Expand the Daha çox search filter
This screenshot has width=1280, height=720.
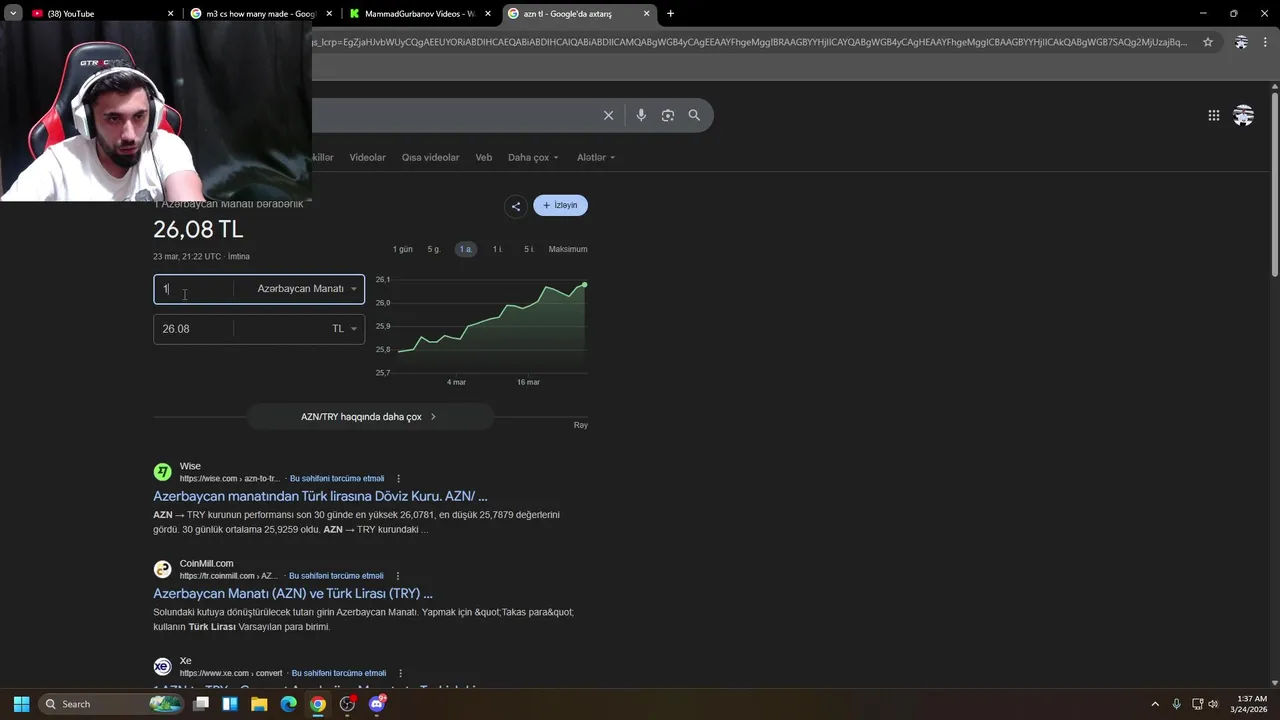click(533, 157)
